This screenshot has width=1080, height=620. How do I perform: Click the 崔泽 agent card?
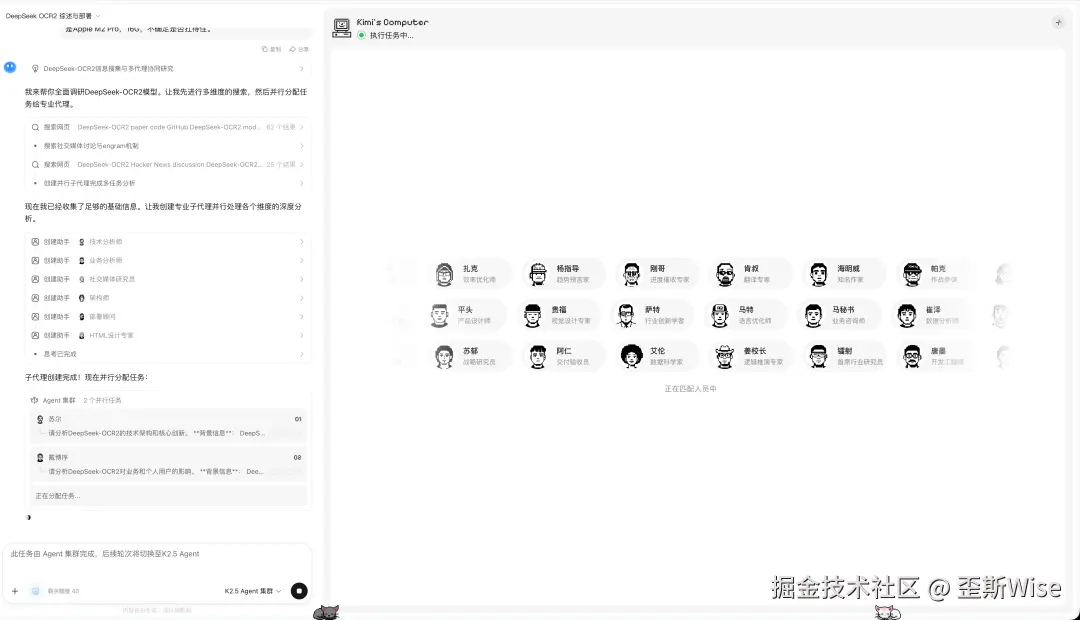coord(933,316)
